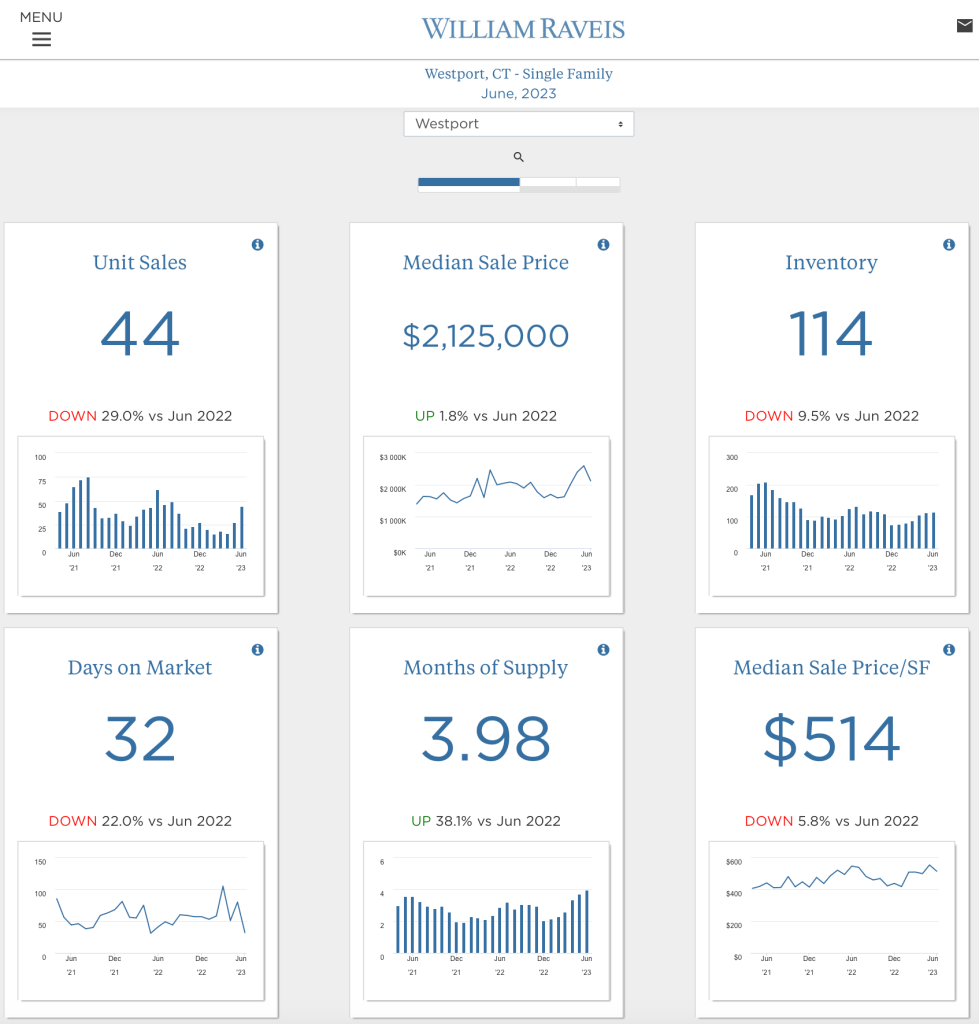Select the last segment of the tab bar
The height and width of the screenshot is (1024, 979).
coord(598,183)
